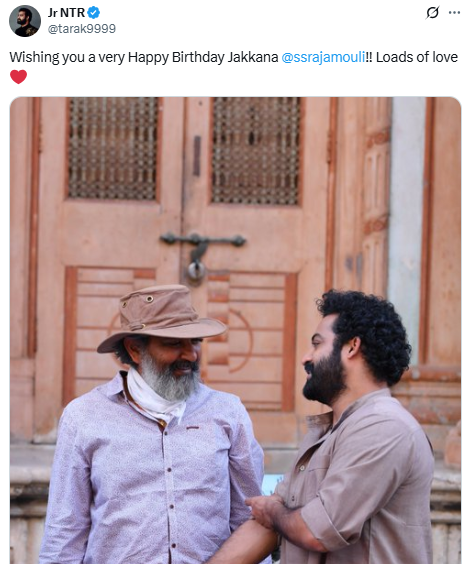
Task: Click the blue verified badge
Action: coord(94,13)
